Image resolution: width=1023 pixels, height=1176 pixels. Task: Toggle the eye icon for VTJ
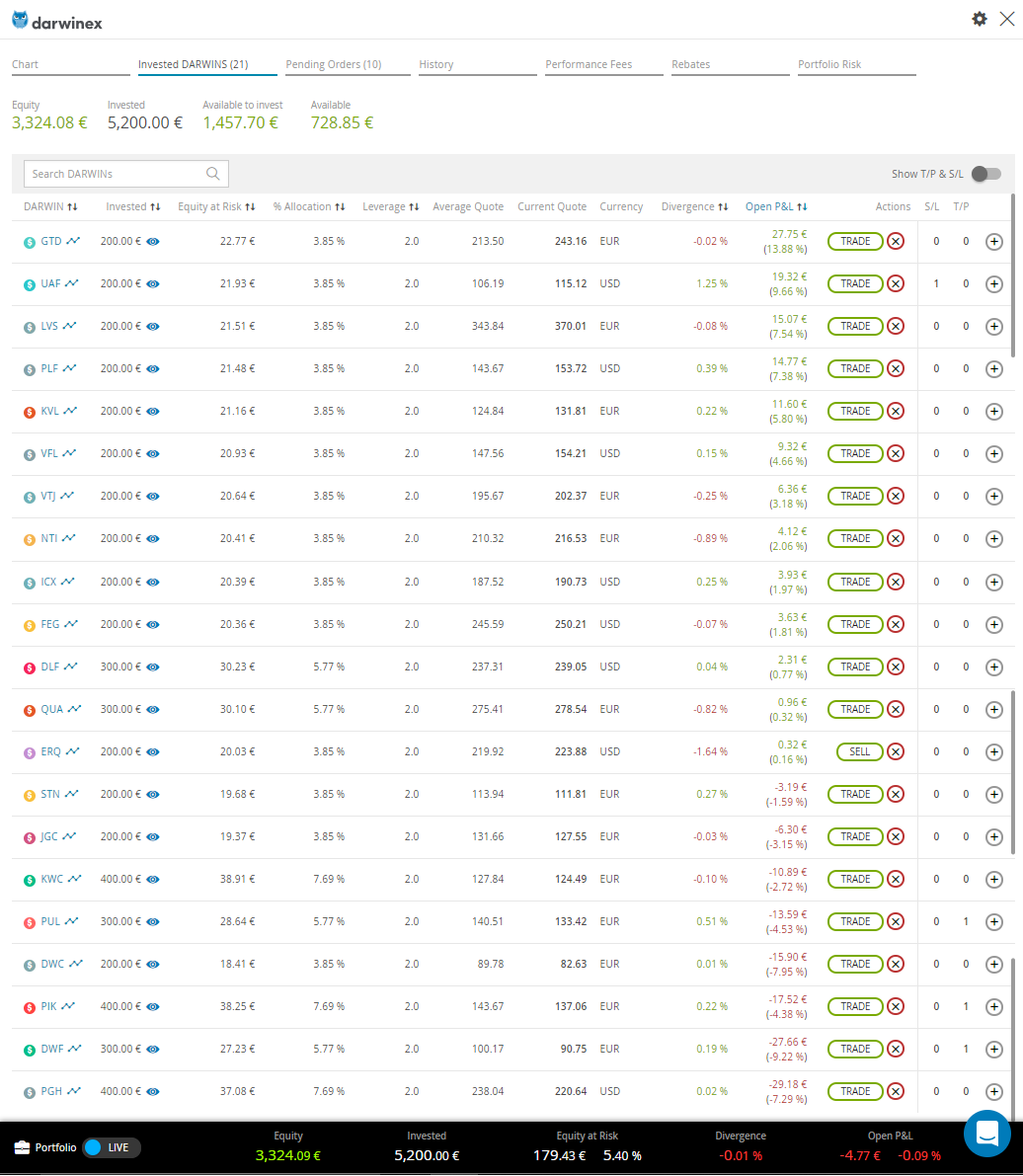pos(153,497)
